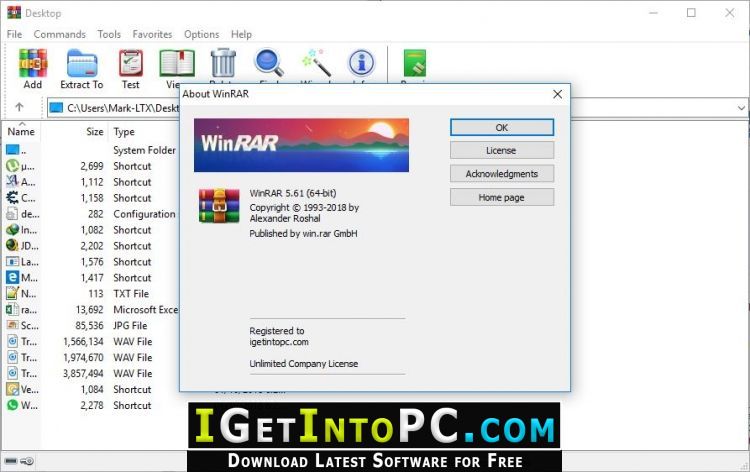Click the Add toolbar icon
The width and height of the screenshot is (750, 472).
click(x=33, y=64)
